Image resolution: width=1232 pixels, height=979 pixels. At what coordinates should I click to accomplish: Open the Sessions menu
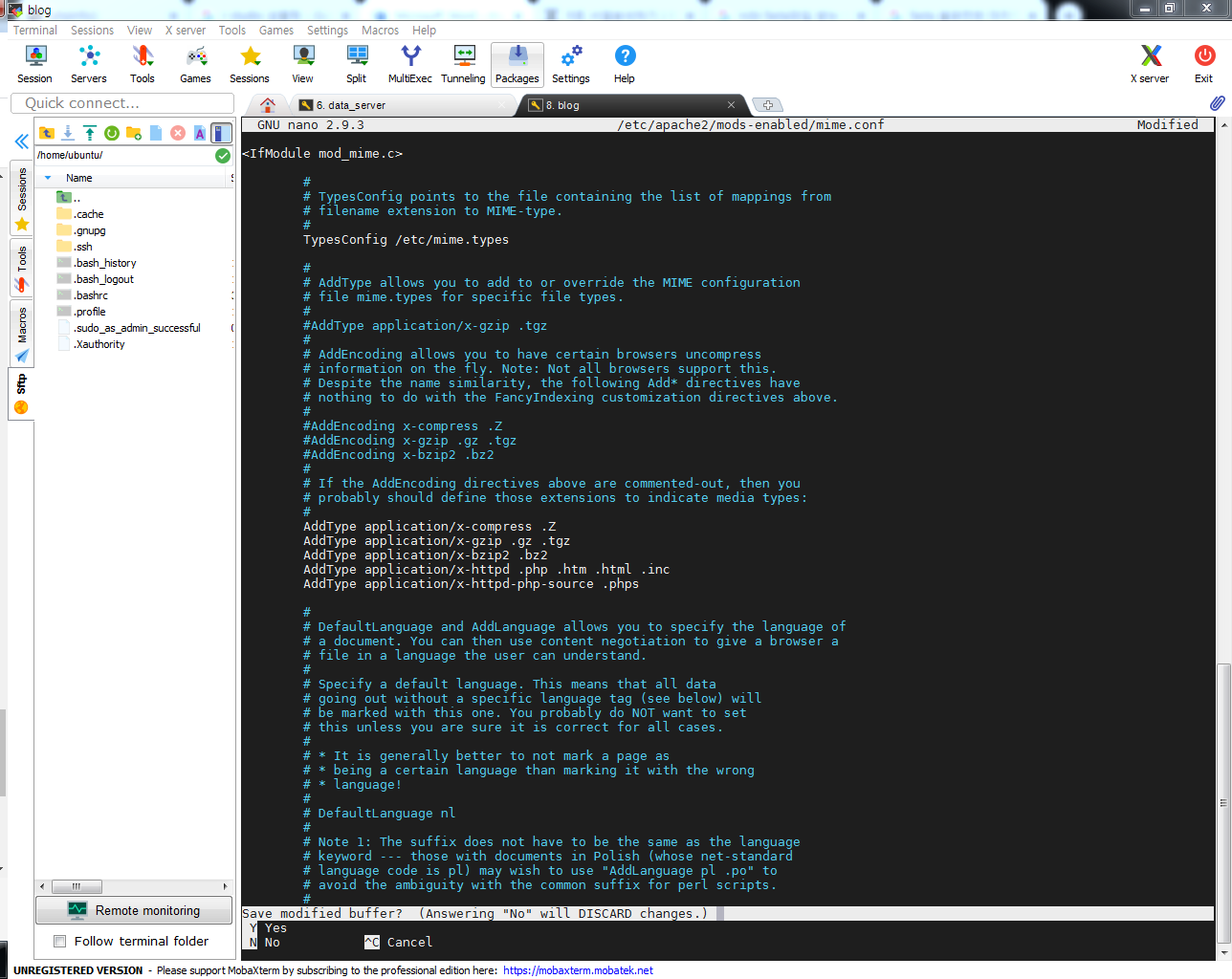93,31
